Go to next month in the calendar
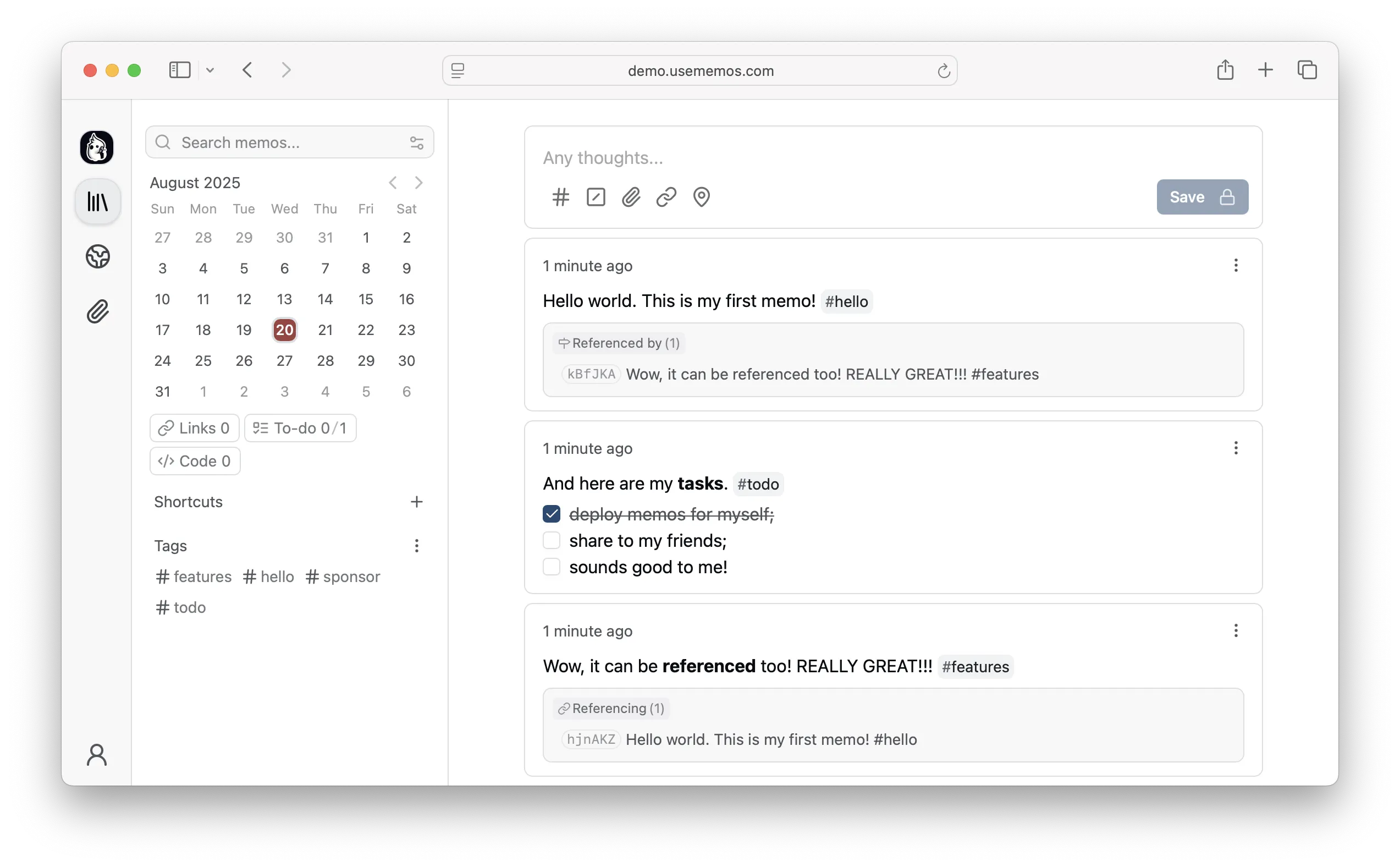 pos(418,182)
